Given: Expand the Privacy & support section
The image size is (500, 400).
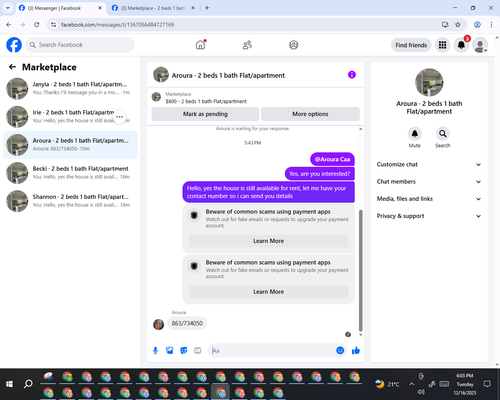Looking at the screenshot, I should 429,216.
